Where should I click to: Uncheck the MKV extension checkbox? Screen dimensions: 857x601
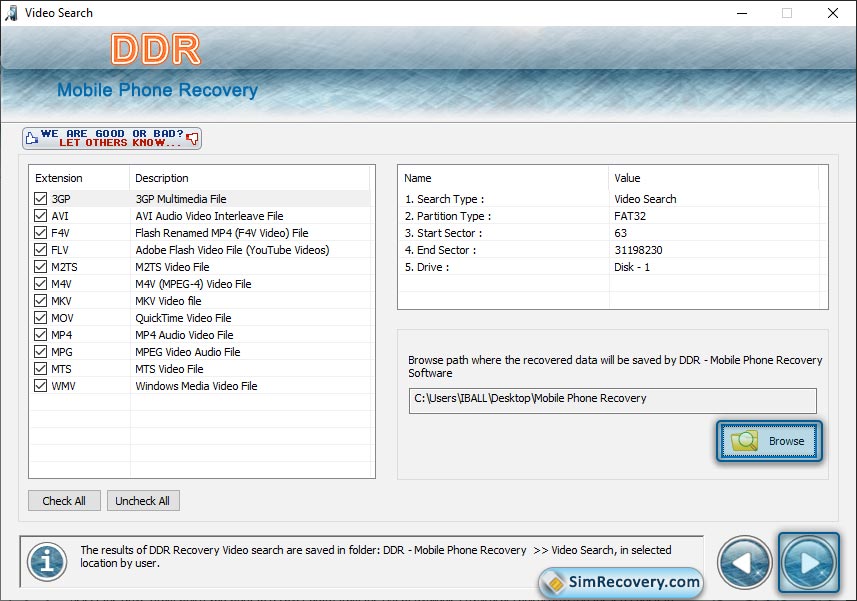pos(40,300)
